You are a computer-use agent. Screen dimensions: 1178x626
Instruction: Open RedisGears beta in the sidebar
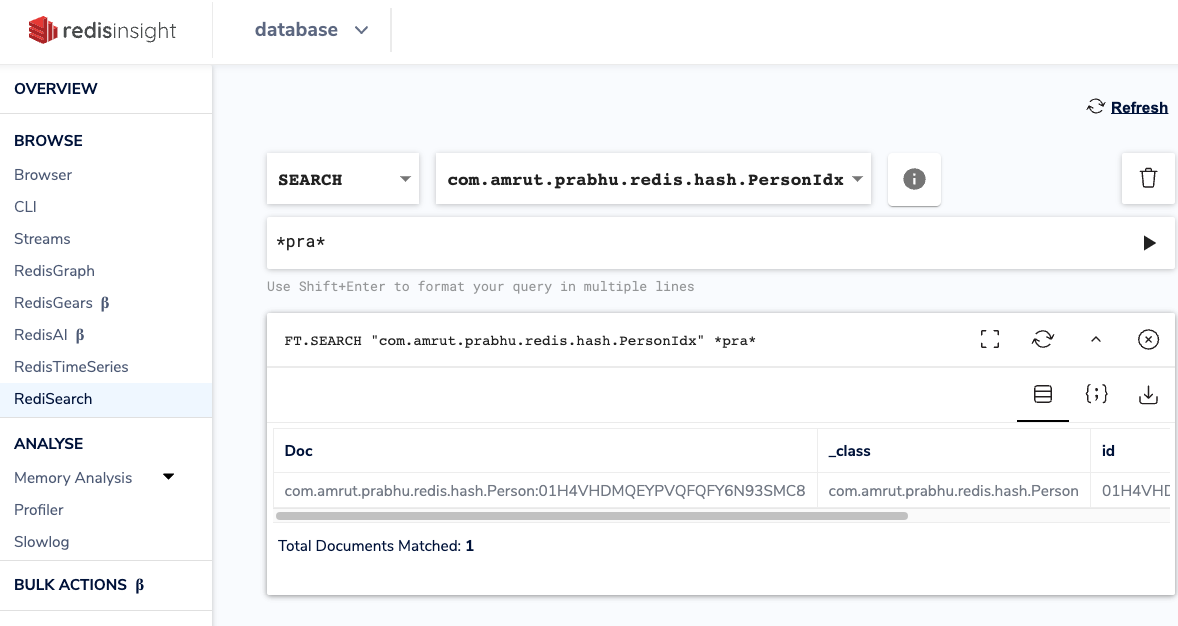pos(62,303)
